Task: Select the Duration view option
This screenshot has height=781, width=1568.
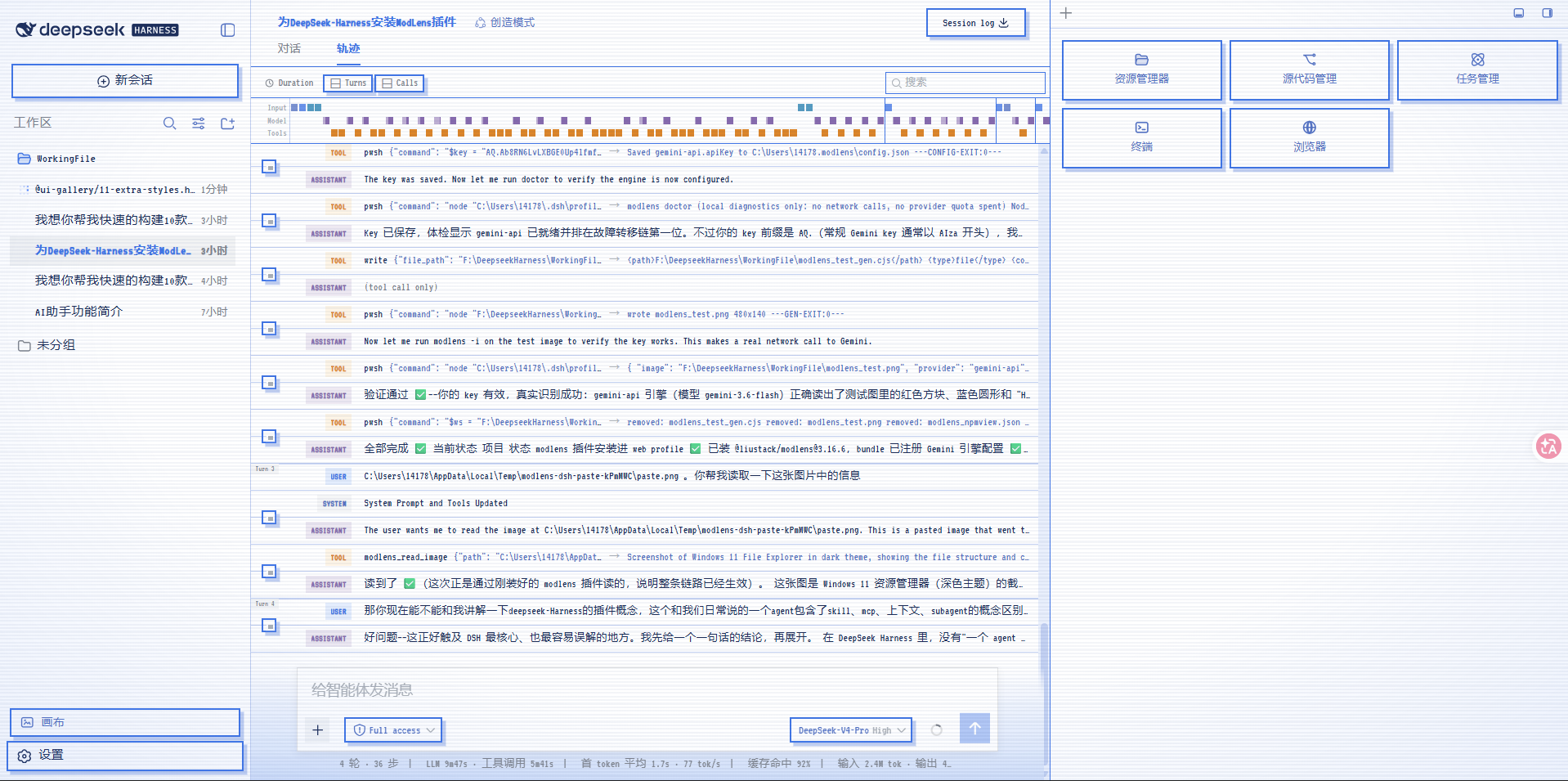Action: pos(289,83)
